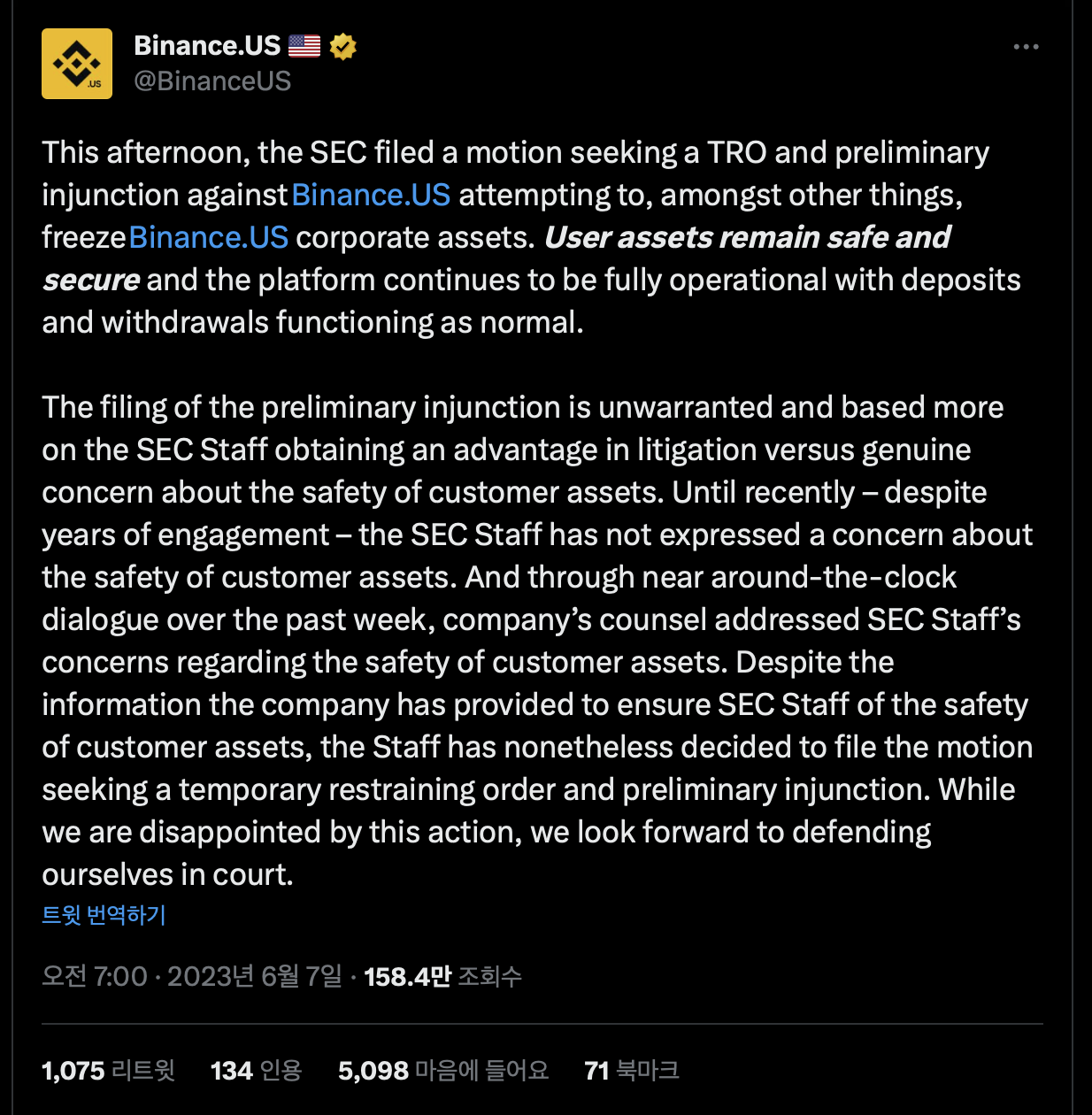This screenshot has height=1115, width=1092.
Task: Follow the Binance.US link after 'freeze'
Action: 209,237
